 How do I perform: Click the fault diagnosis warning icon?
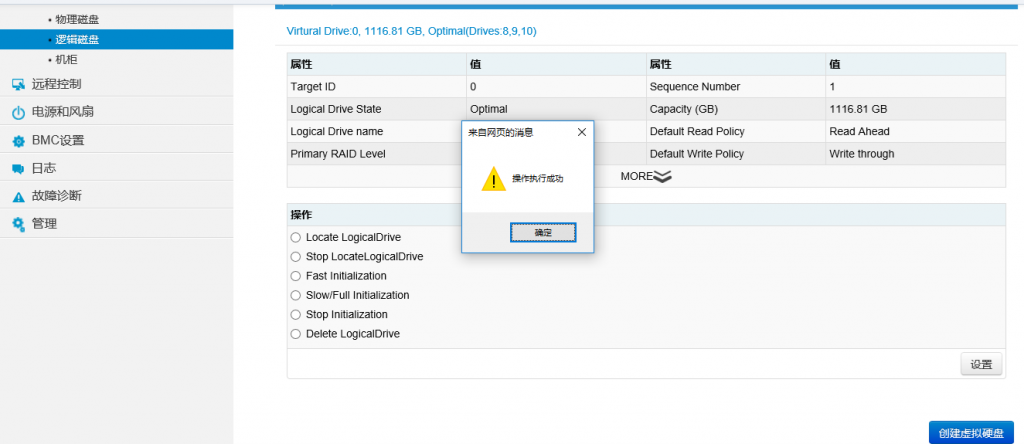point(18,197)
